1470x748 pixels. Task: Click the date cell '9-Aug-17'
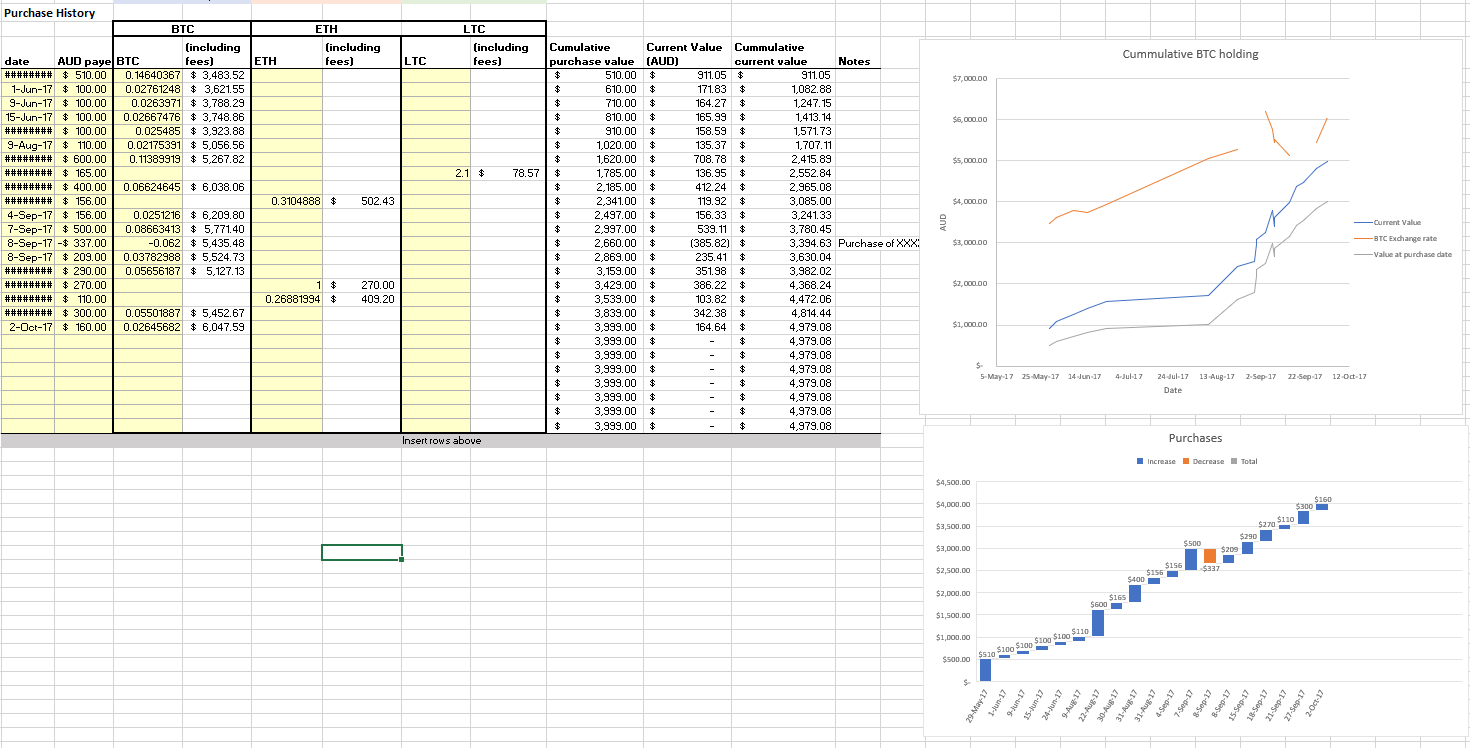(28, 145)
